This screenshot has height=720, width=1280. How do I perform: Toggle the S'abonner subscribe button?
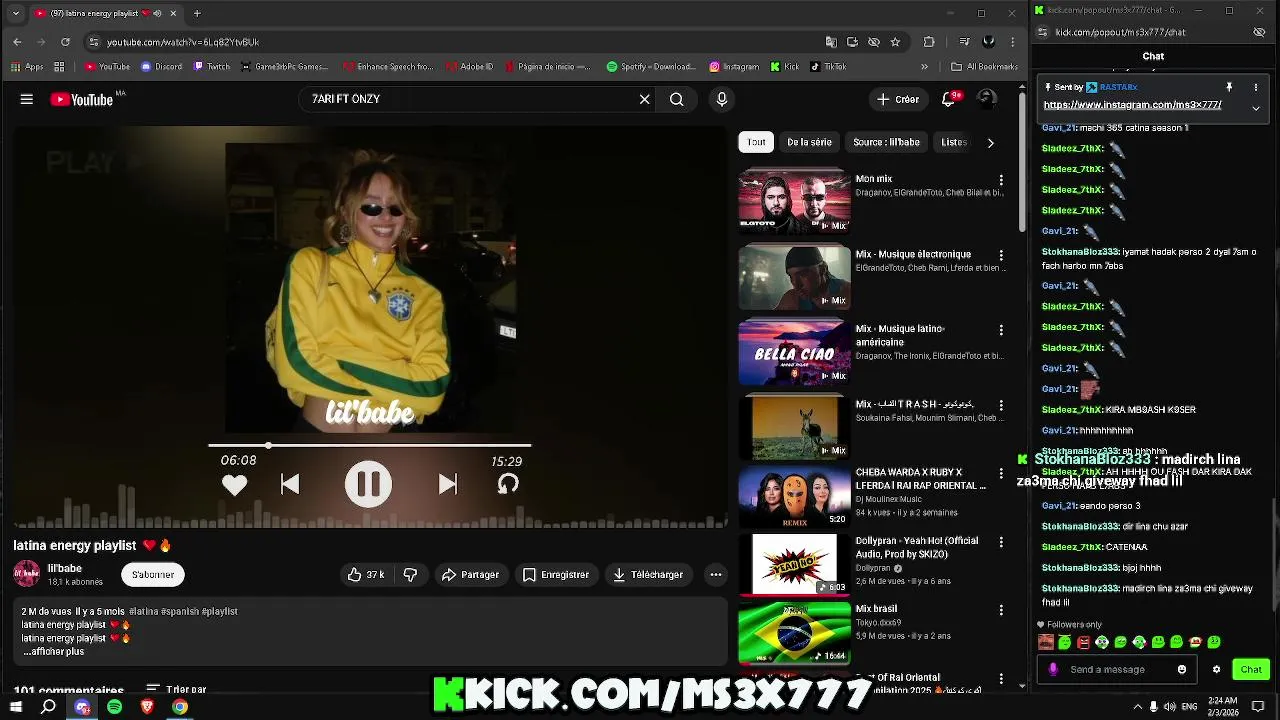tap(153, 574)
